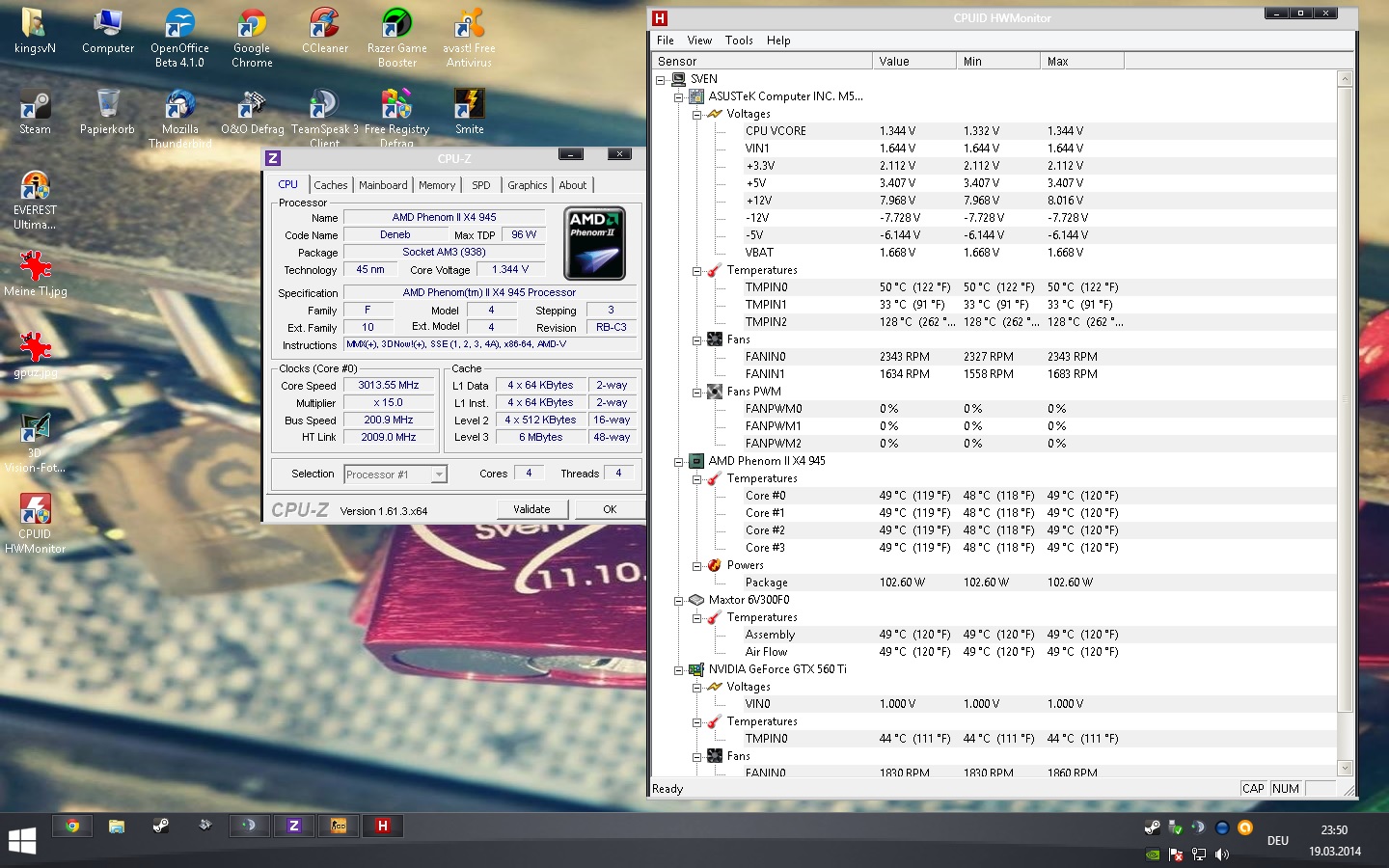Open Razer Game Booster shortcut
This screenshot has height=868, width=1389.
pos(396,38)
